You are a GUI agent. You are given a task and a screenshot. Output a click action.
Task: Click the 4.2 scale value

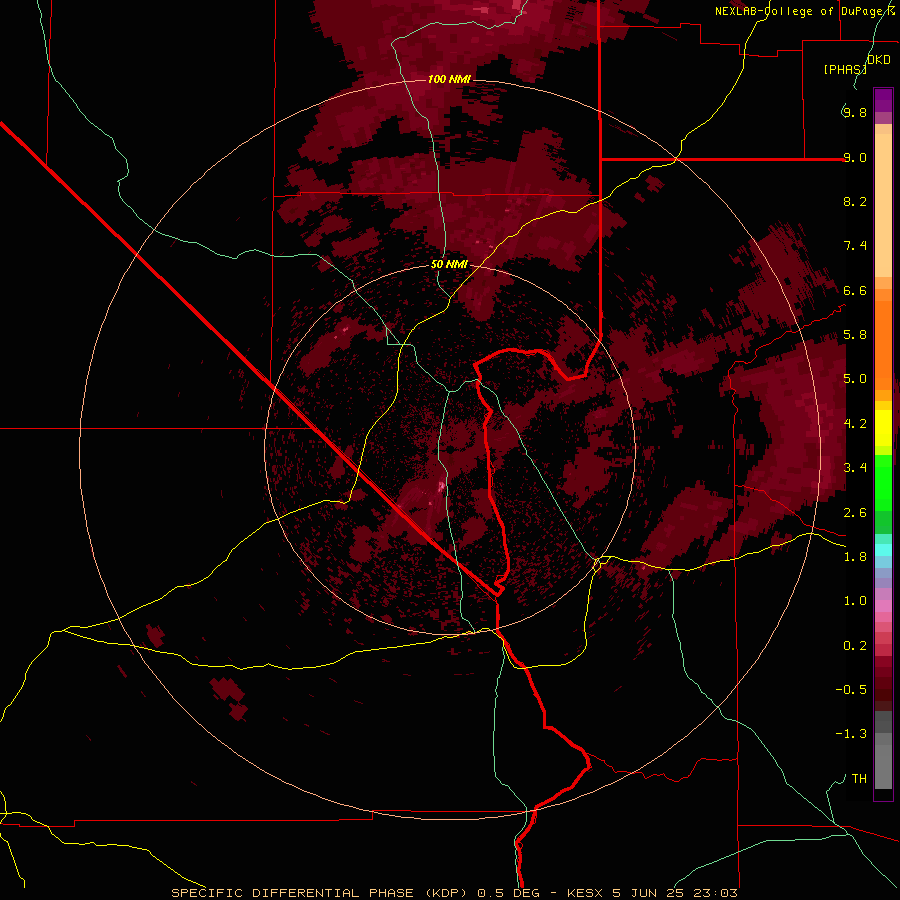click(855, 424)
